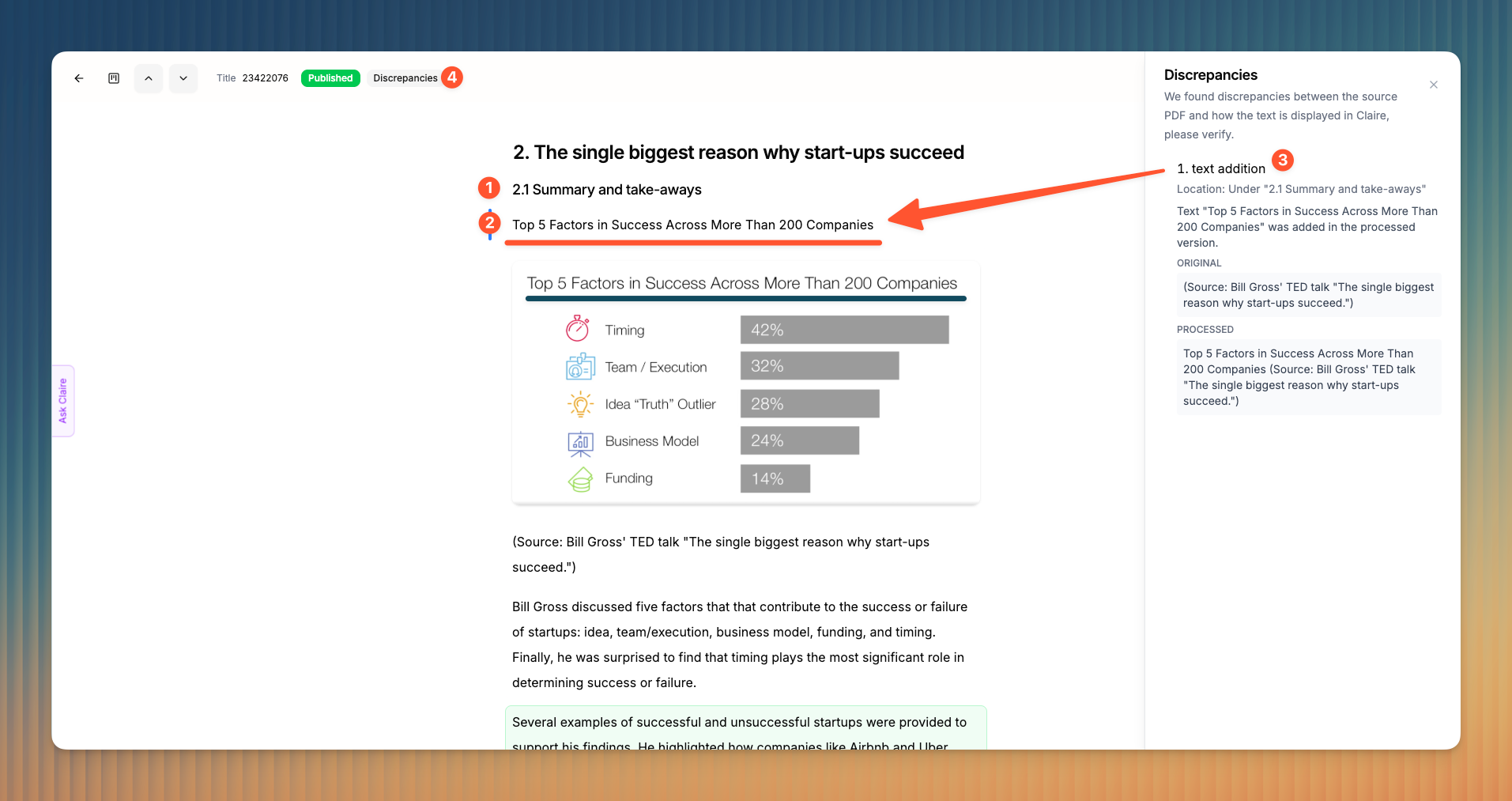Click the 14% Funding bar
The image size is (1512, 801).
point(775,478)
